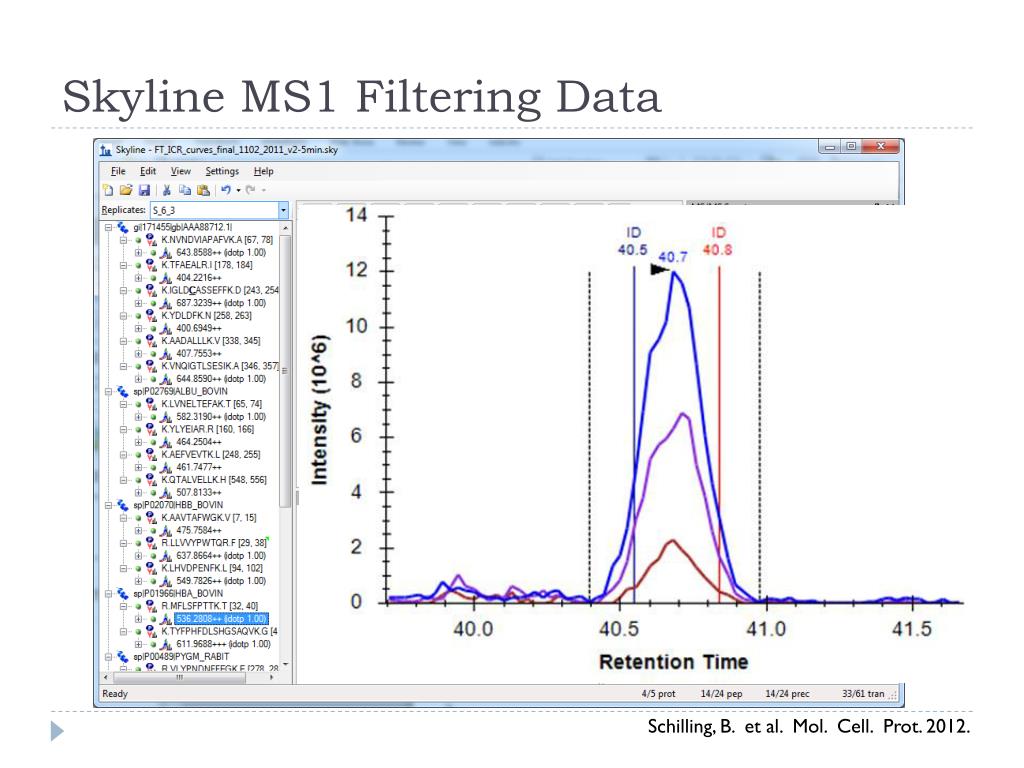Click precursor peak icon beside 611.9688+++
The height and width of the screenshot is (768, 1024).
point(167,644)
